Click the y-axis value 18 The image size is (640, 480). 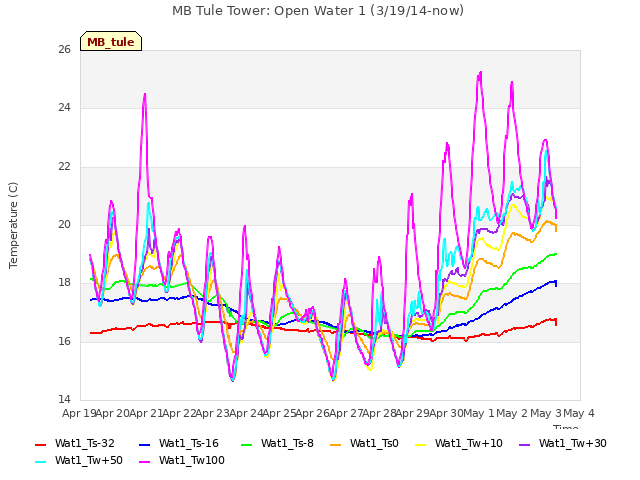pyautogui.click(x=64, y=282)
